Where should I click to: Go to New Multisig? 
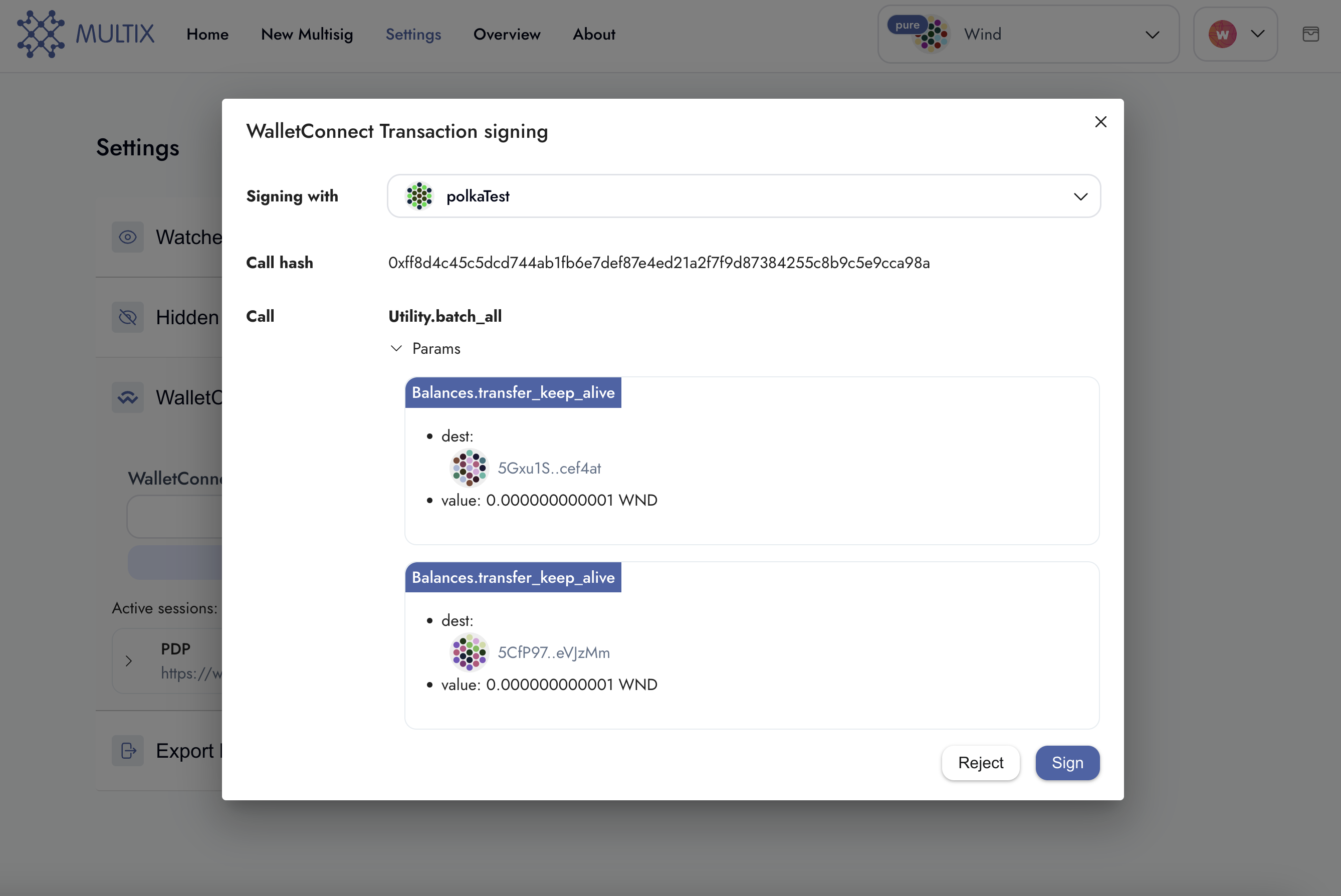(307, 34)
